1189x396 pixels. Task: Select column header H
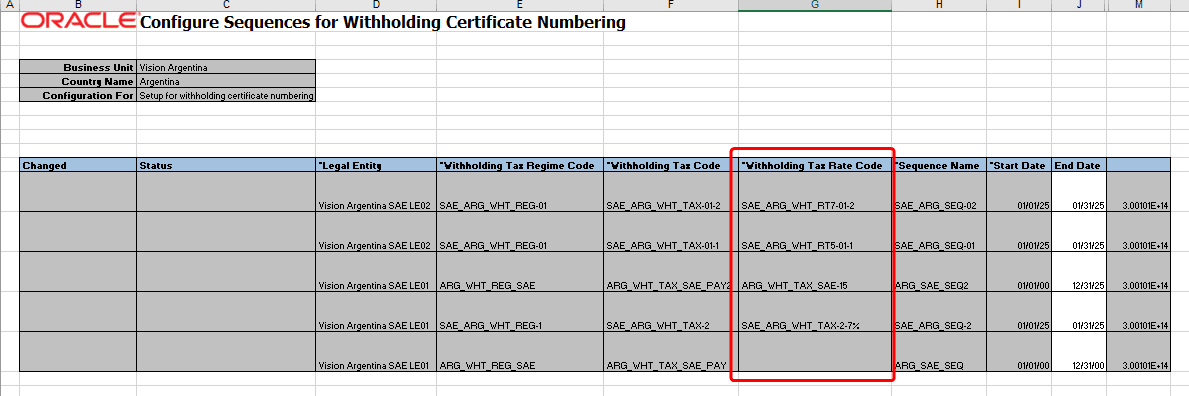[940, 5]
